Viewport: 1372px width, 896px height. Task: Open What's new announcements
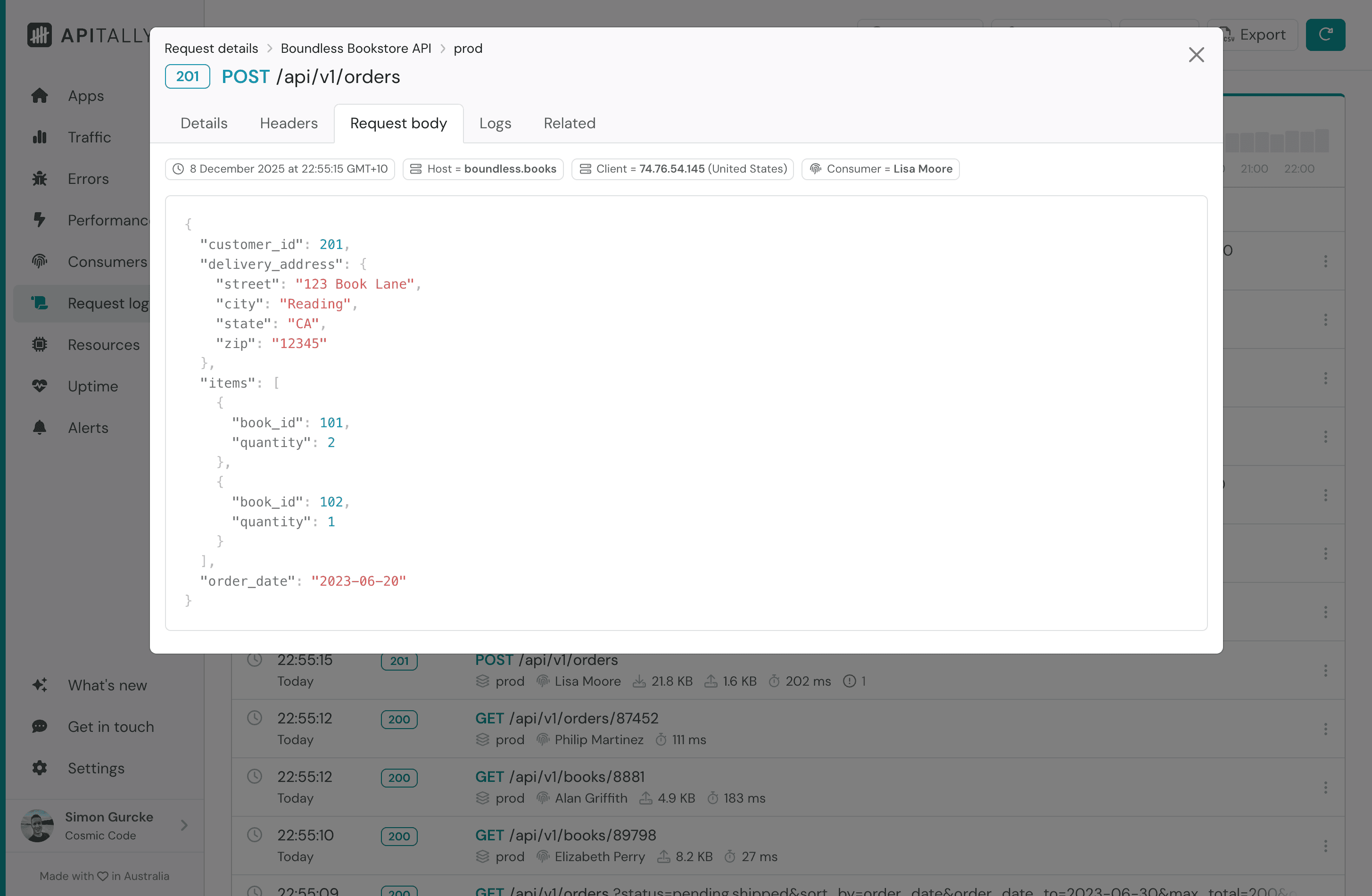(x=107, y=685)
